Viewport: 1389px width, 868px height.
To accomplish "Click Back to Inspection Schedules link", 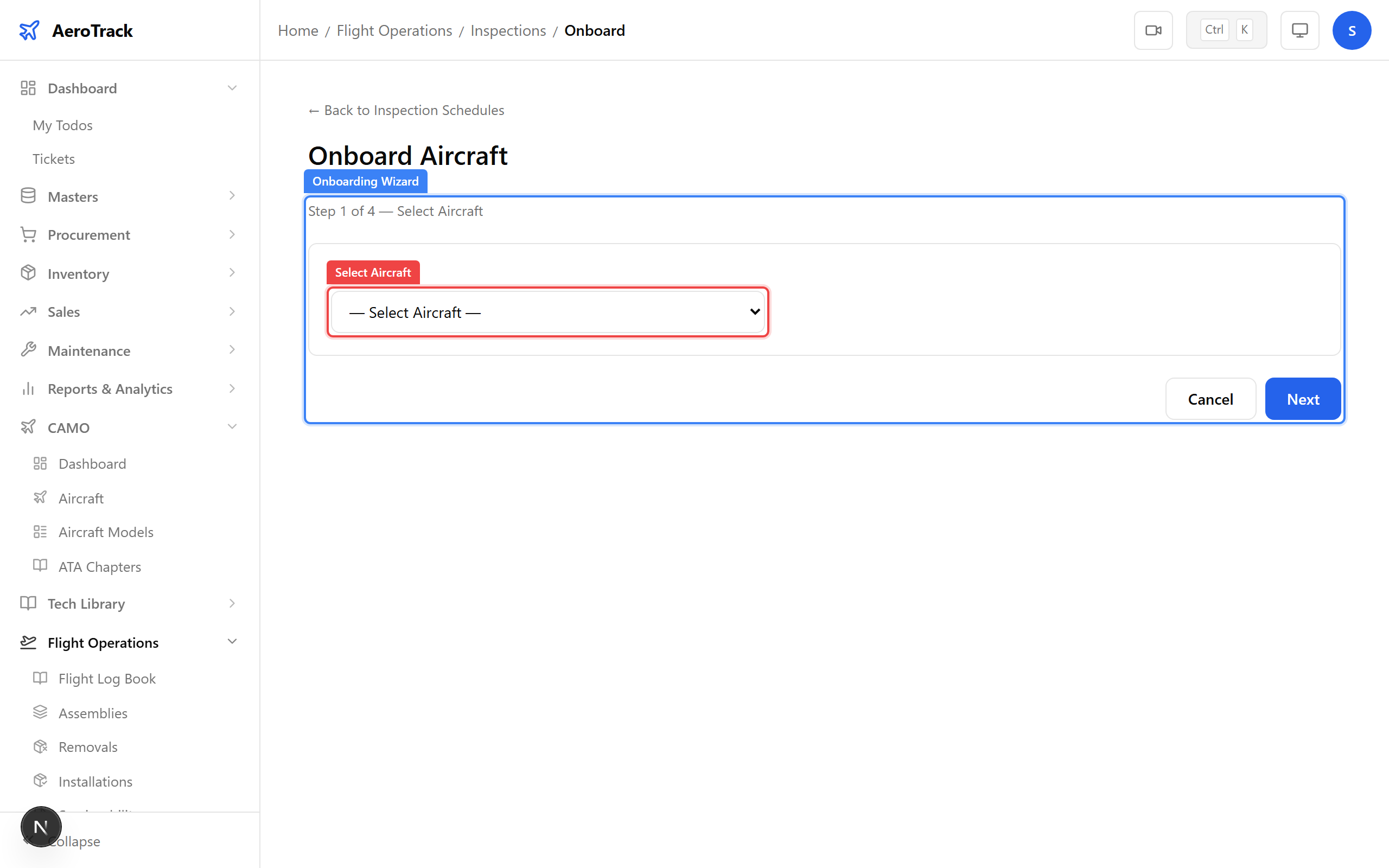I will 405,110.
